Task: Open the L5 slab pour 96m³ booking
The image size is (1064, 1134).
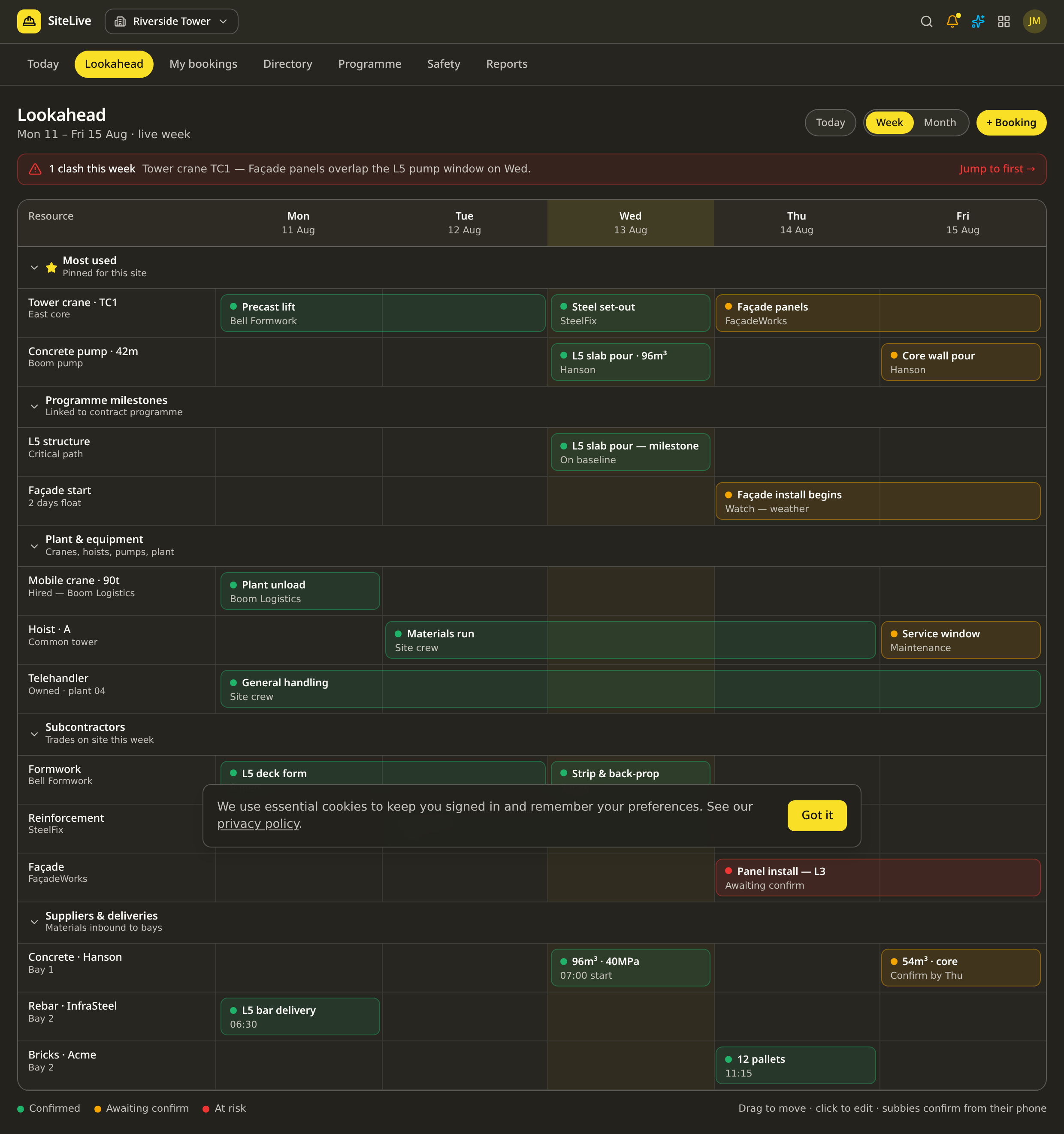Action: (630, 362)
